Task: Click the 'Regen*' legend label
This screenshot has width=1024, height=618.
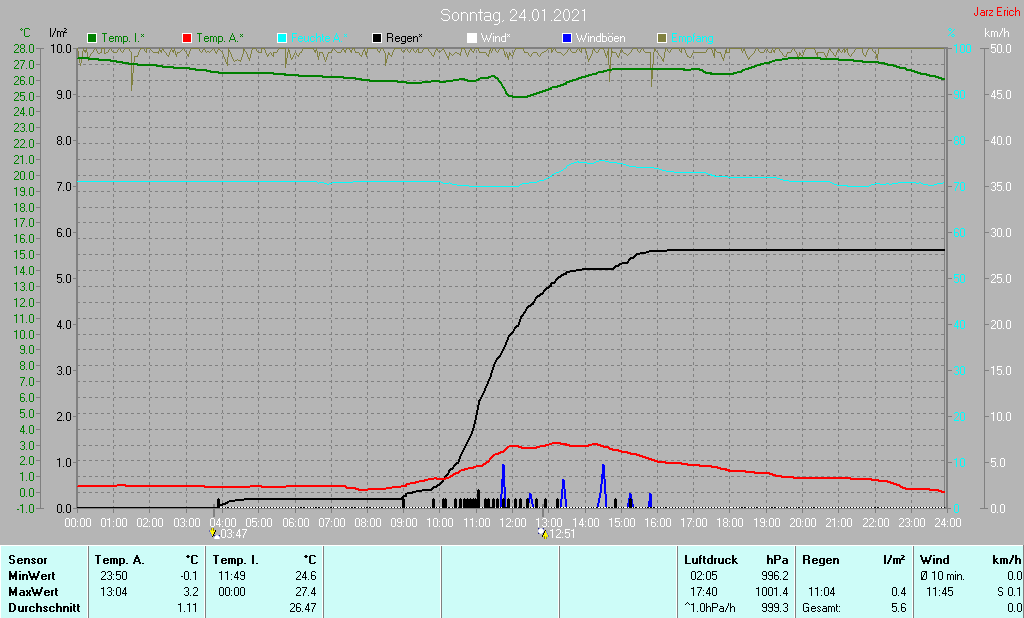Action: click(x=404, y=39)
